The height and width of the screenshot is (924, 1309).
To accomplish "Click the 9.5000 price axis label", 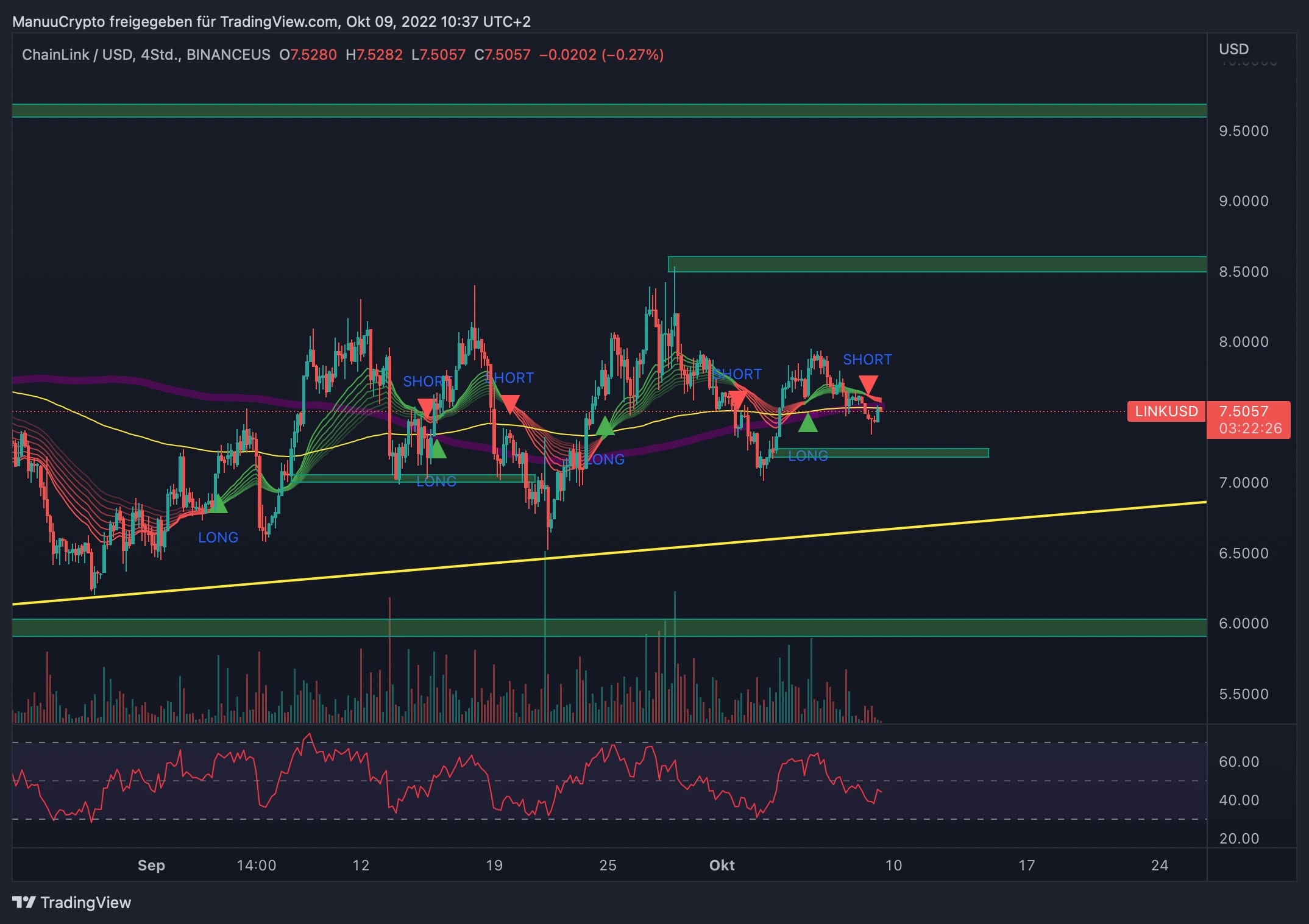I will tap(1243, 131).
